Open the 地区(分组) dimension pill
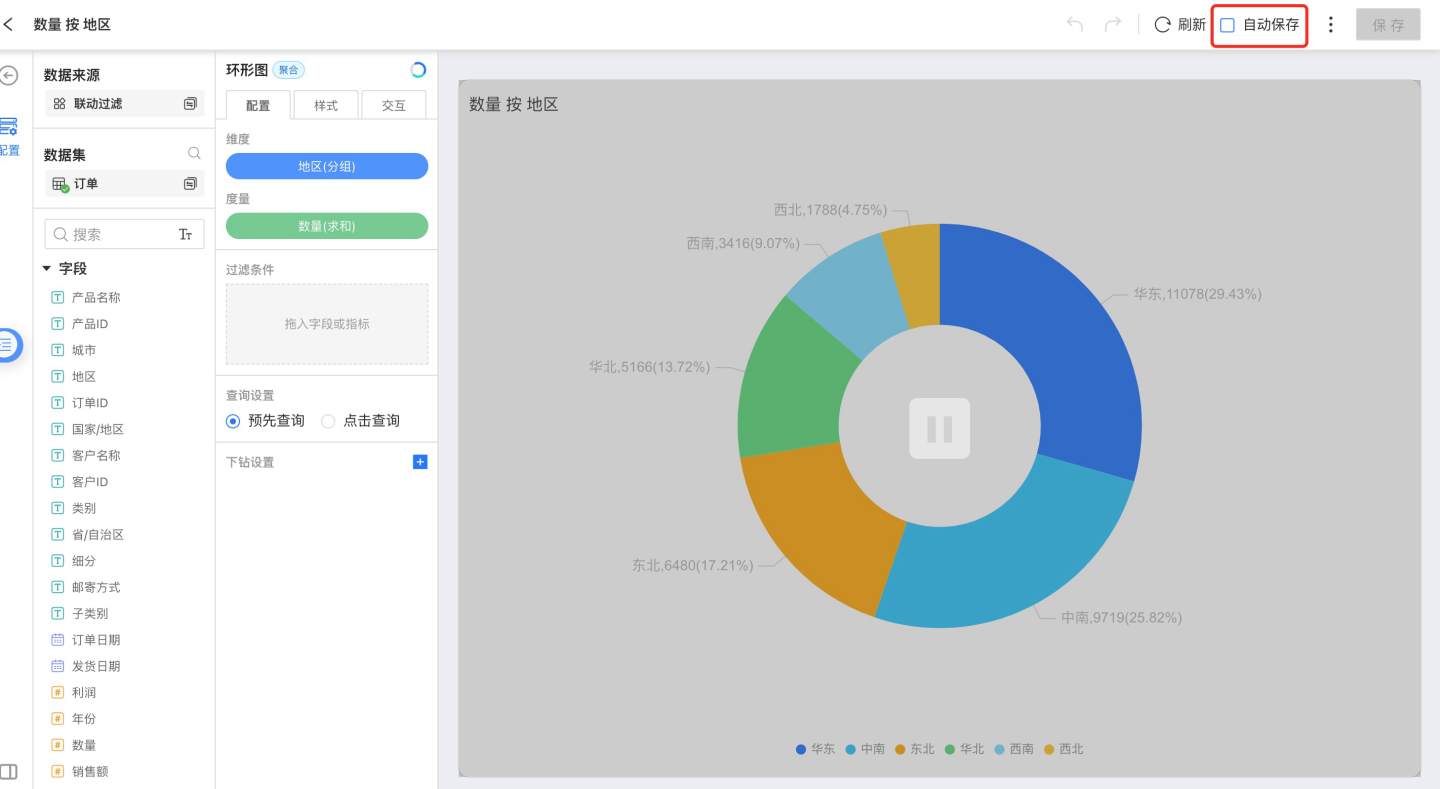The image size is (1440, 789). pos(327,167)
